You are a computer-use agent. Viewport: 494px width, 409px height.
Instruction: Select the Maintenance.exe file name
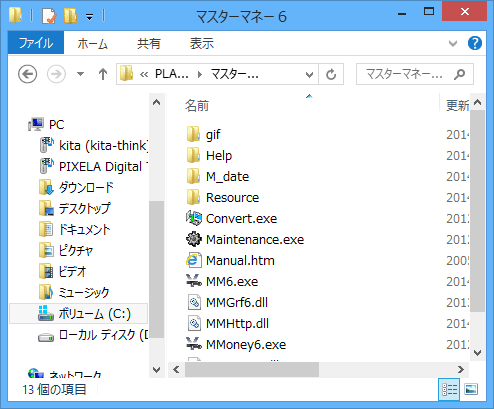coord(255,240)
